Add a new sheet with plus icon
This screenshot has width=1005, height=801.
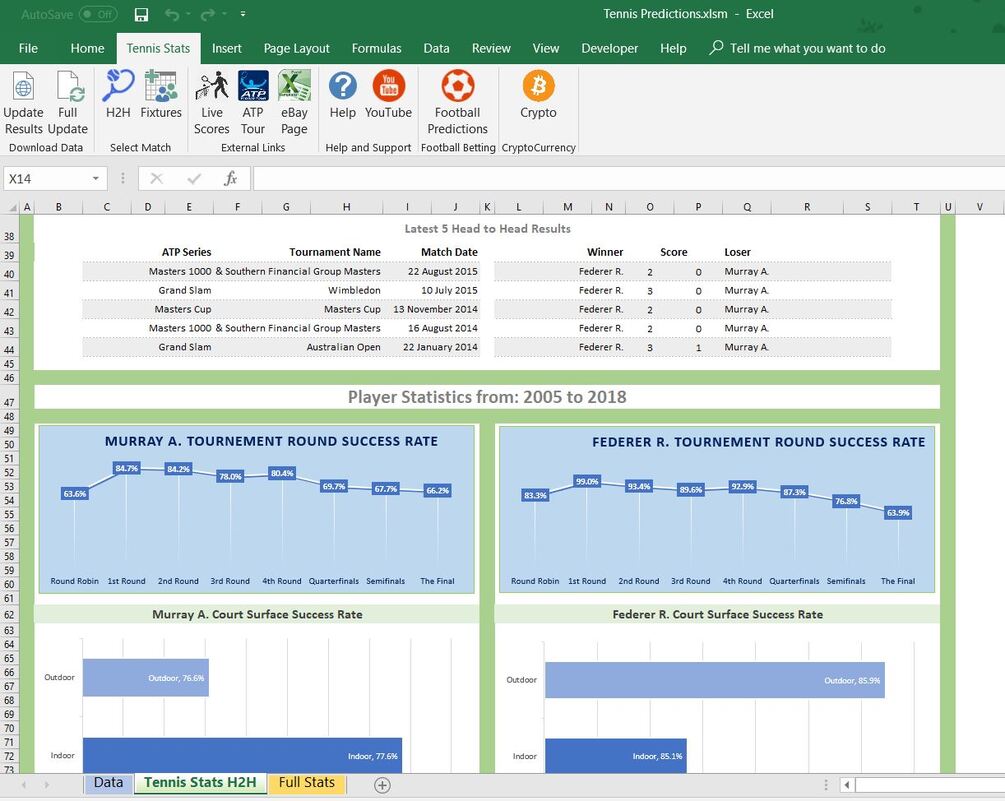tap(382, 784)
